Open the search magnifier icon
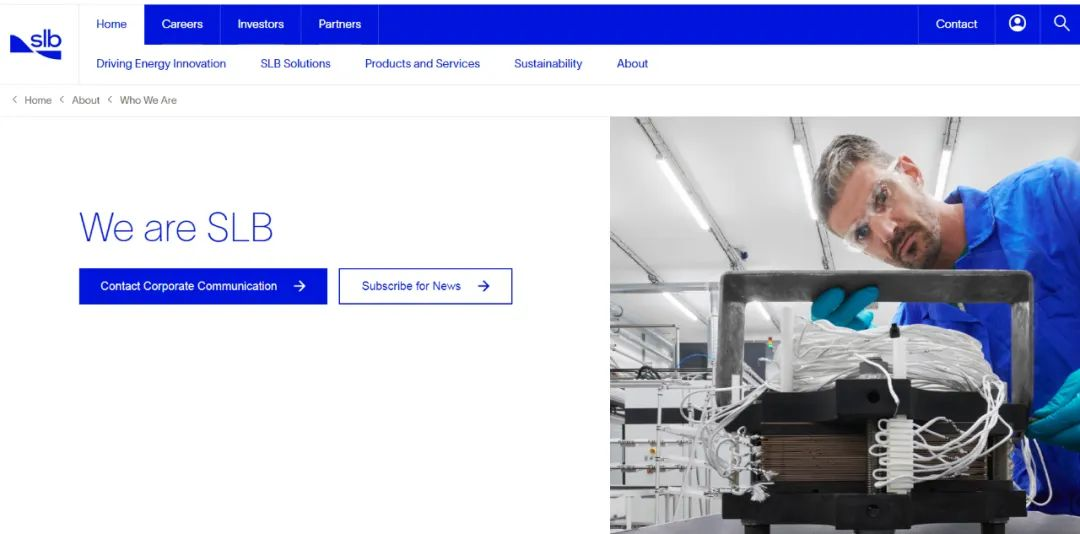 pyautogui.click(x=1061, y=23)
